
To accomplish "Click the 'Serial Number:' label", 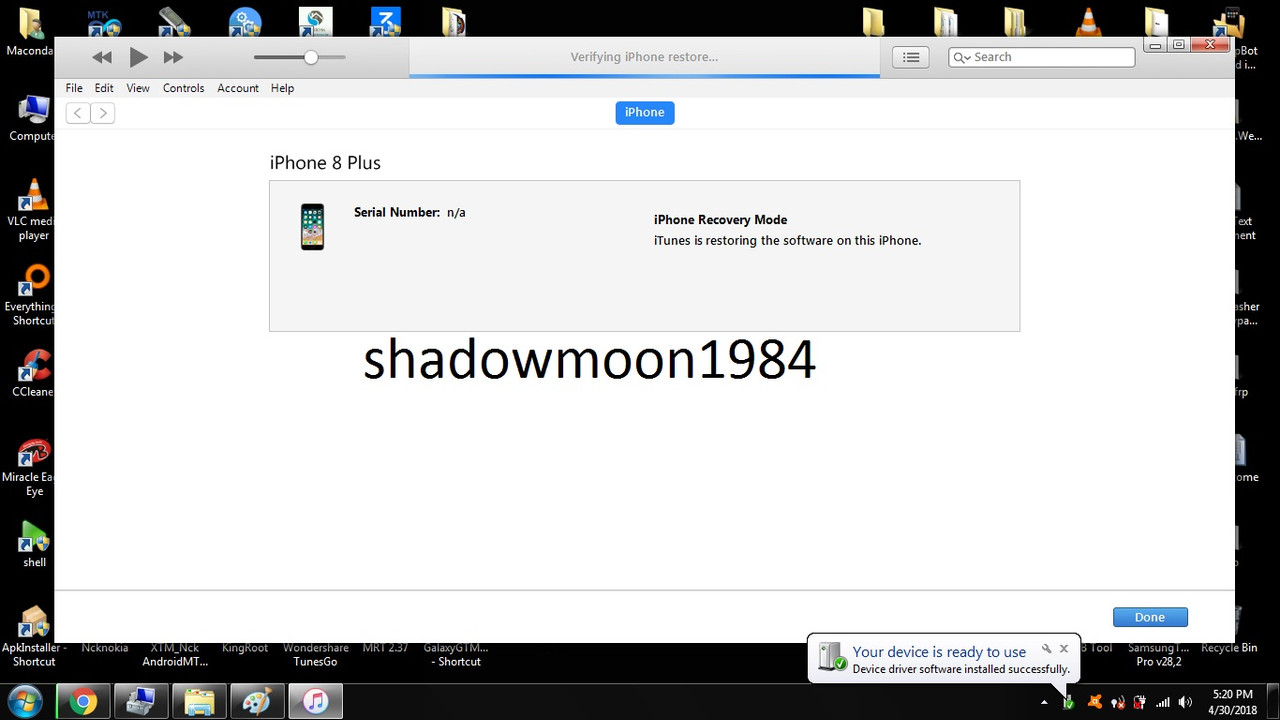I will [397, 212].
